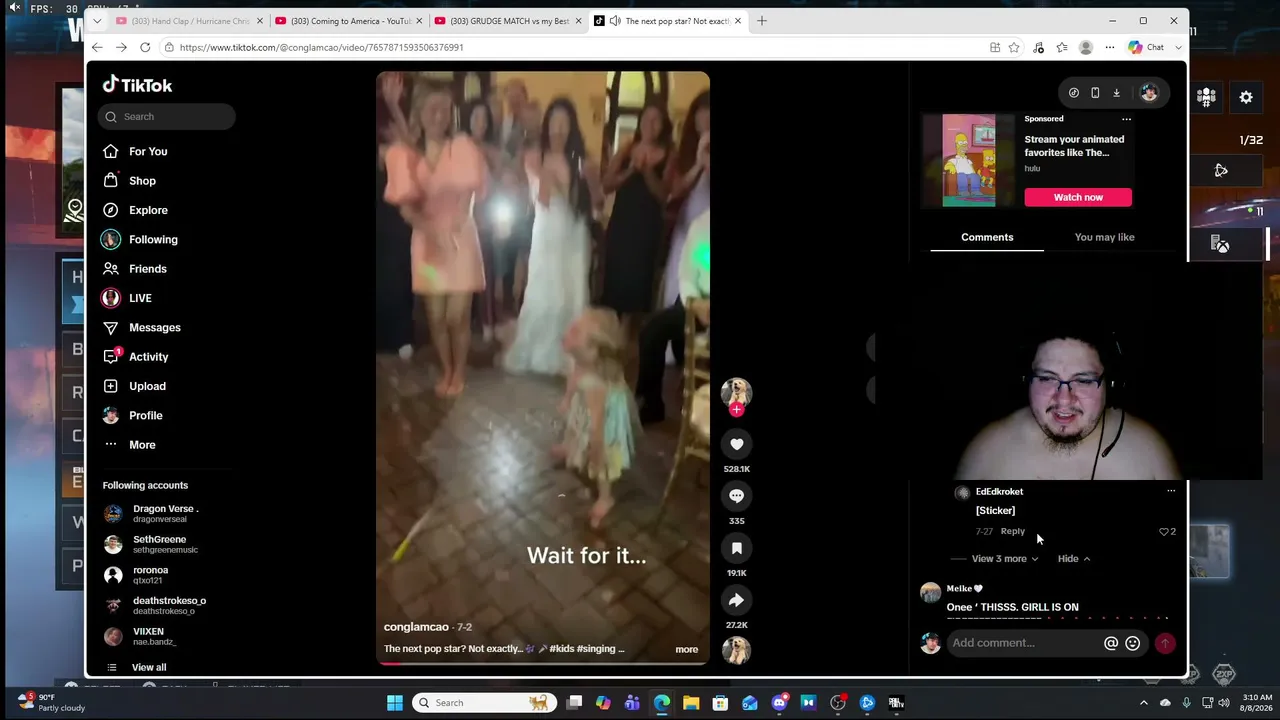Screen dimensions: 1280x720
Task: Open SethGreene in following accounts
Action: pos(160,544)
